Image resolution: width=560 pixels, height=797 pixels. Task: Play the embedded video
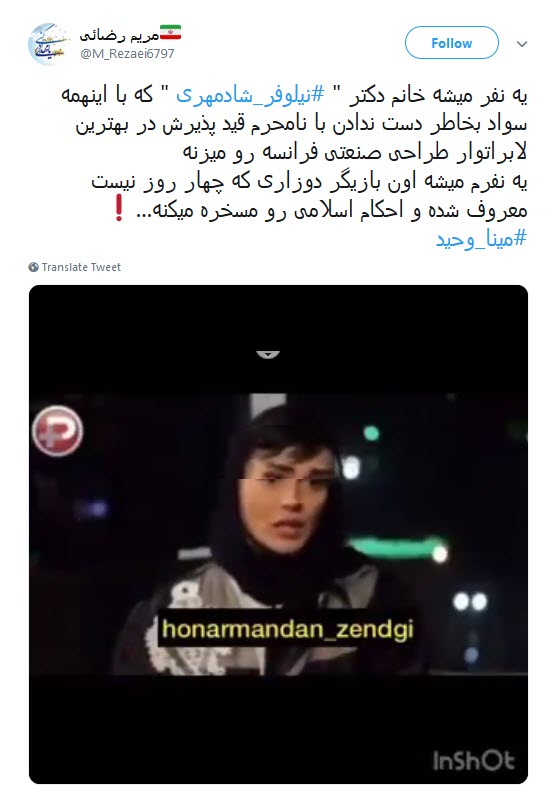278,534
